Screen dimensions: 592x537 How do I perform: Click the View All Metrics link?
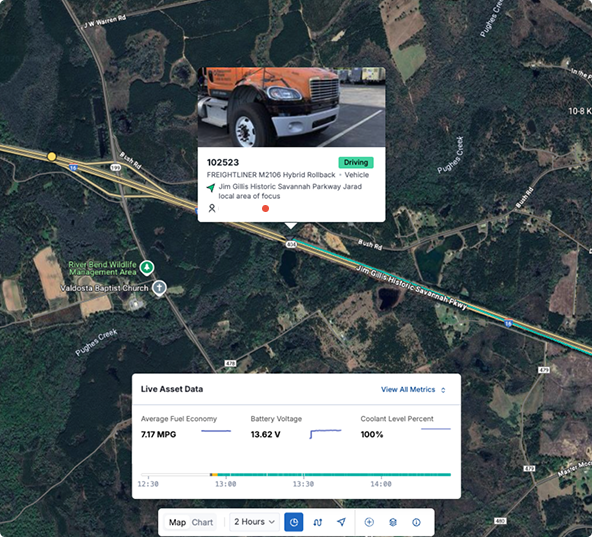point(408,389)
